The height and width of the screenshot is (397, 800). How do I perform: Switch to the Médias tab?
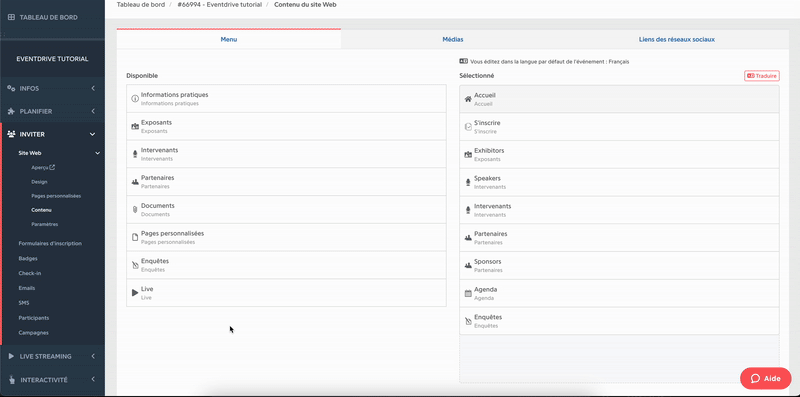453,39
